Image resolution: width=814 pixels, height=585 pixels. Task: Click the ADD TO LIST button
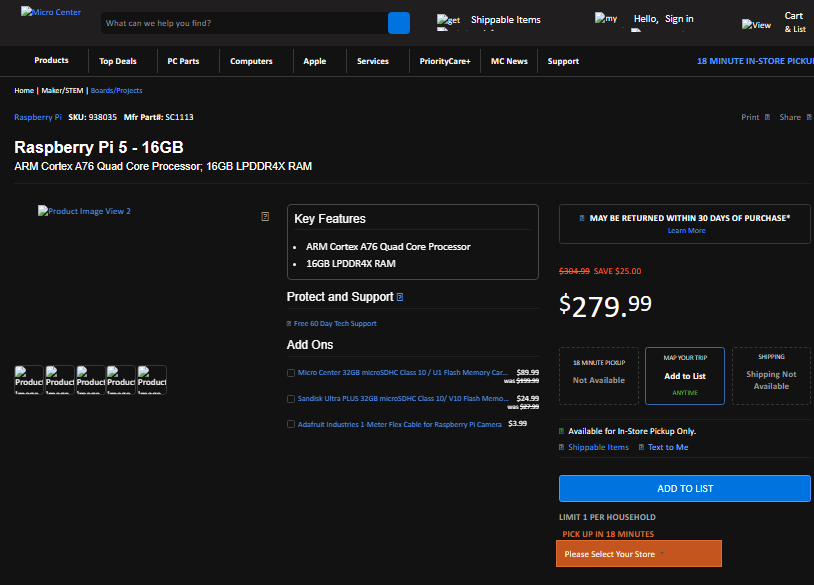[685, 488]
